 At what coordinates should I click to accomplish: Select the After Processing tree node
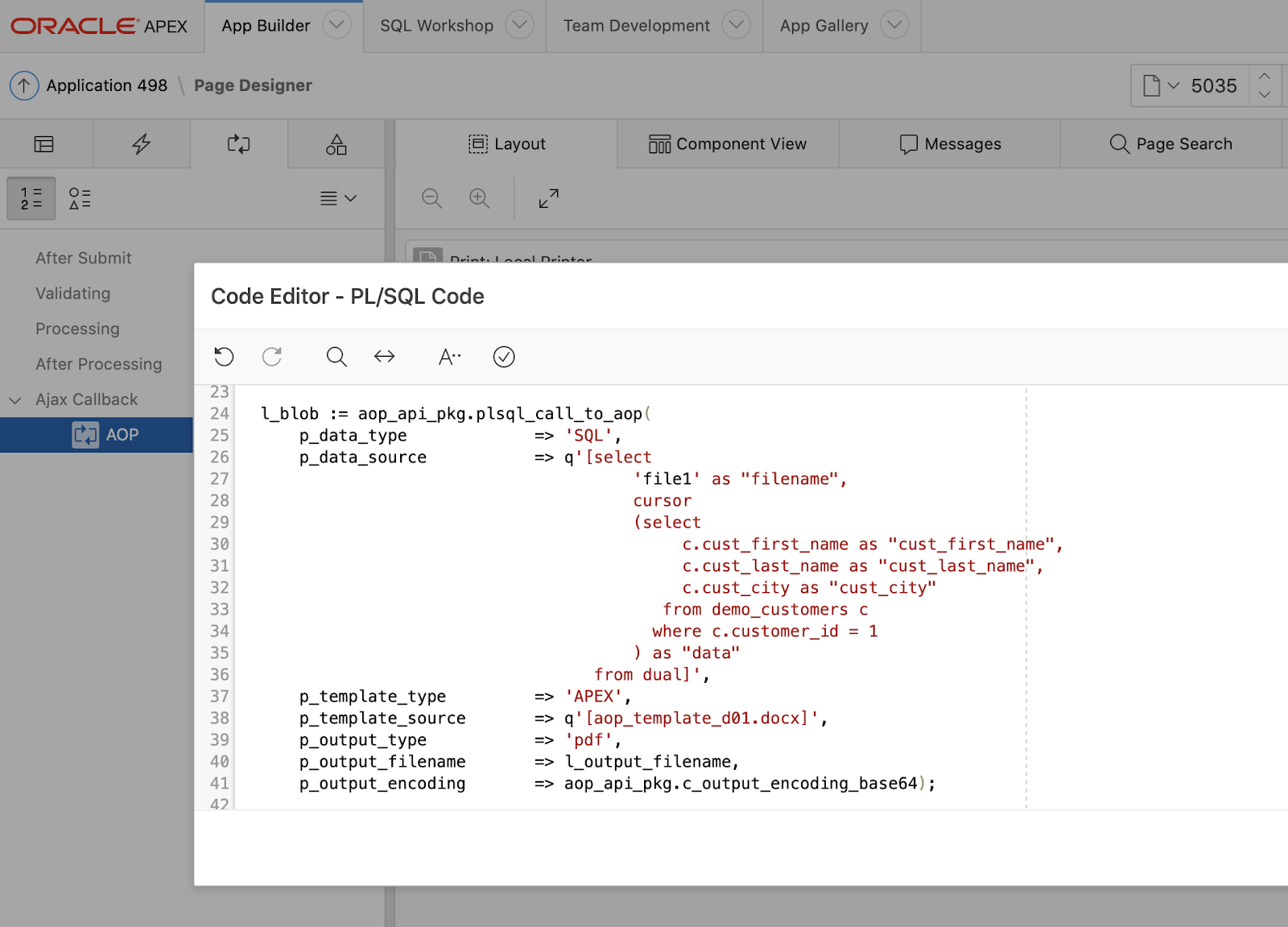(x=99, y=364)
